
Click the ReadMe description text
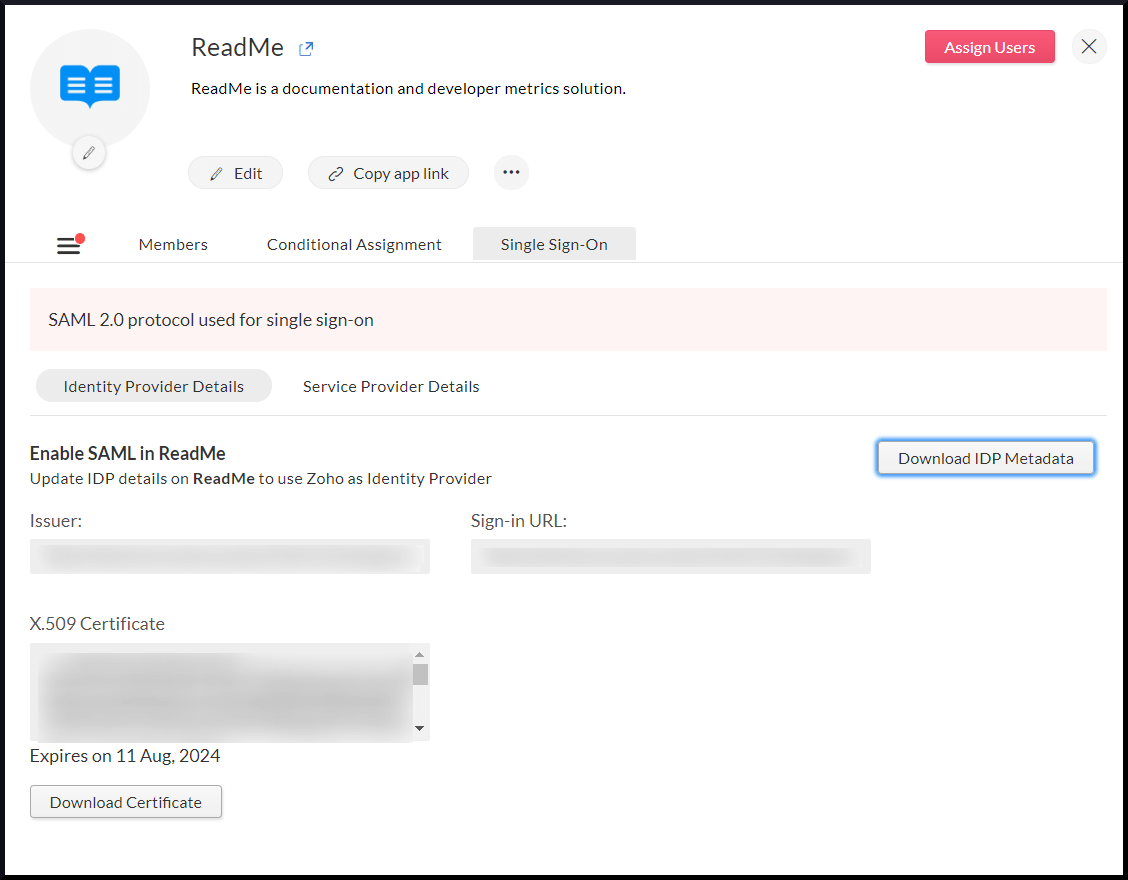click(x=408, y=89)
